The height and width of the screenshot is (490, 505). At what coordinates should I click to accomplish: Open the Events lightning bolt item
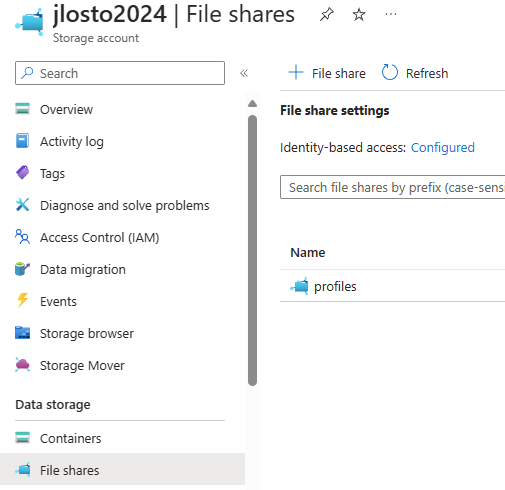(58, 301)
